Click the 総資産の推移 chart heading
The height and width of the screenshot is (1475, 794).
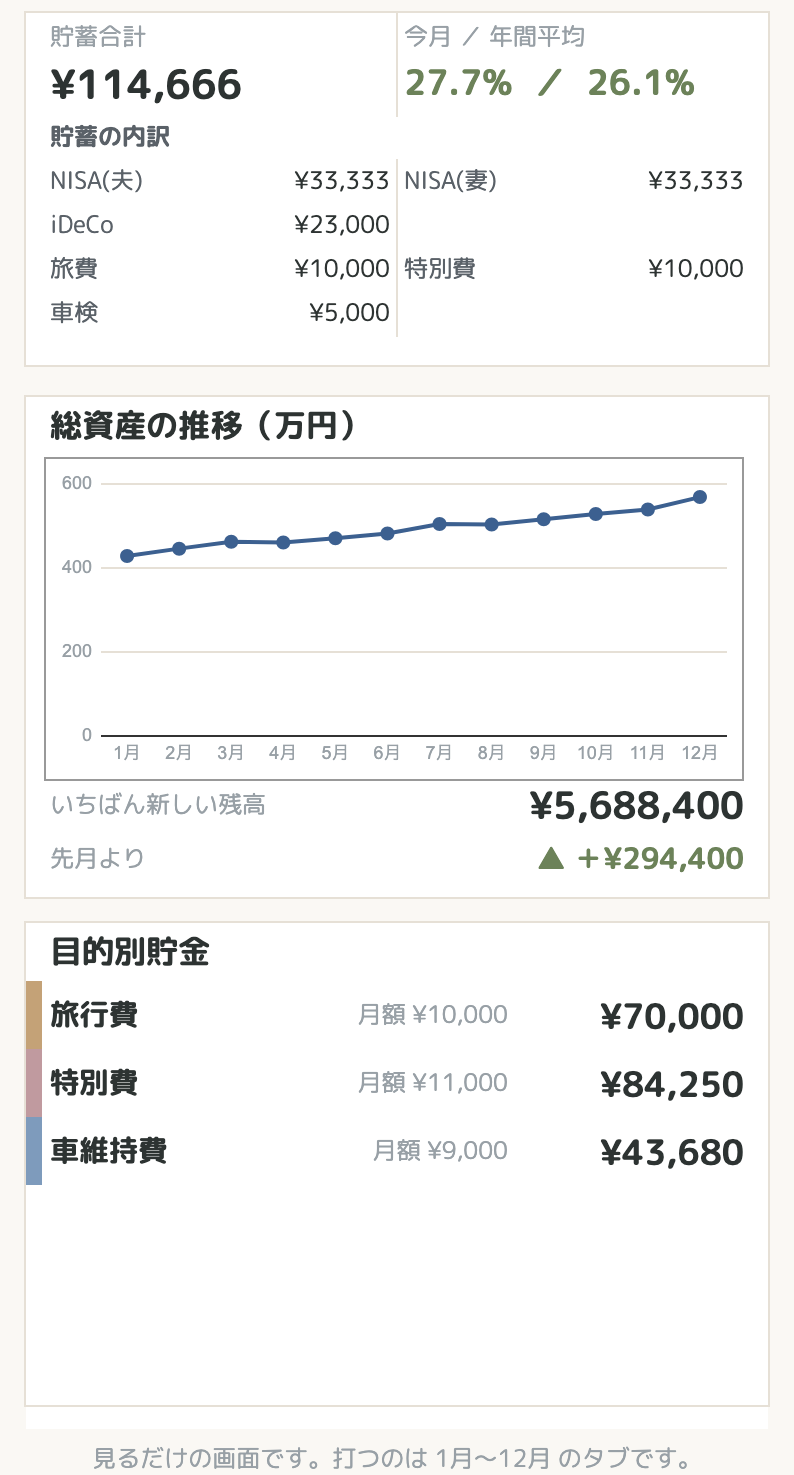pyautogui.click(x=204, y=427)
